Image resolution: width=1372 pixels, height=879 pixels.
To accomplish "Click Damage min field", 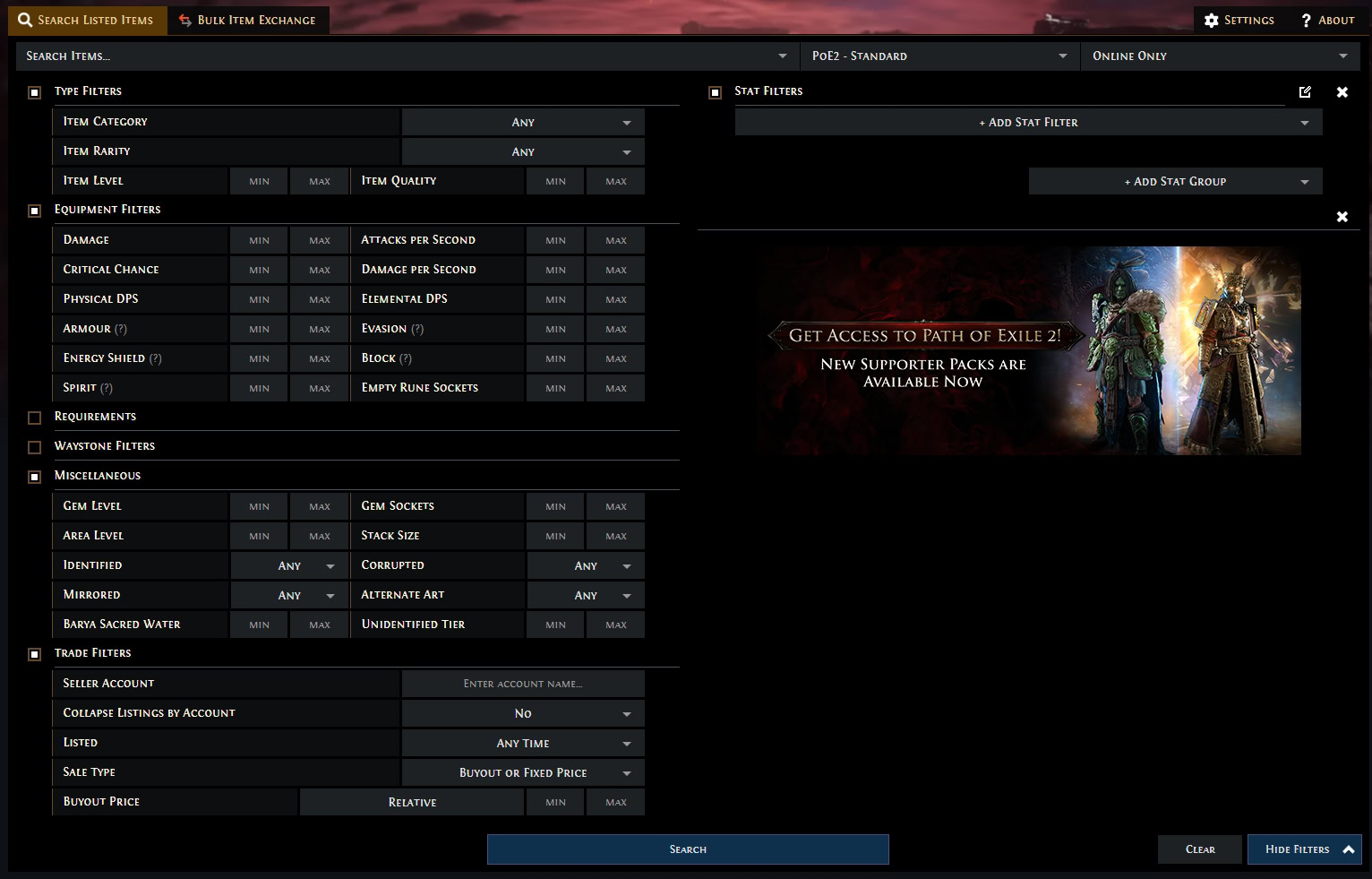I will pos(259,240).
